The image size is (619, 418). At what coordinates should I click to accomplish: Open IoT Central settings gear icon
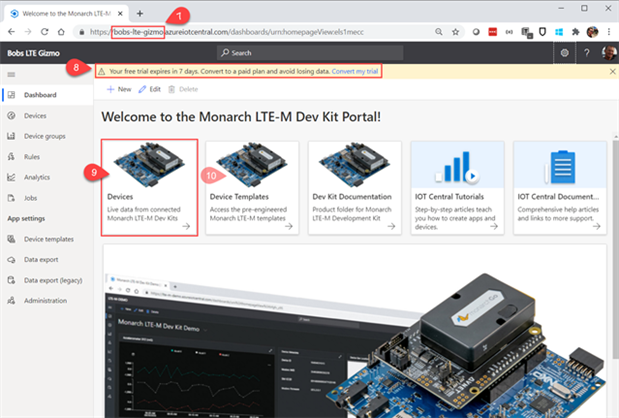point(565,52)
